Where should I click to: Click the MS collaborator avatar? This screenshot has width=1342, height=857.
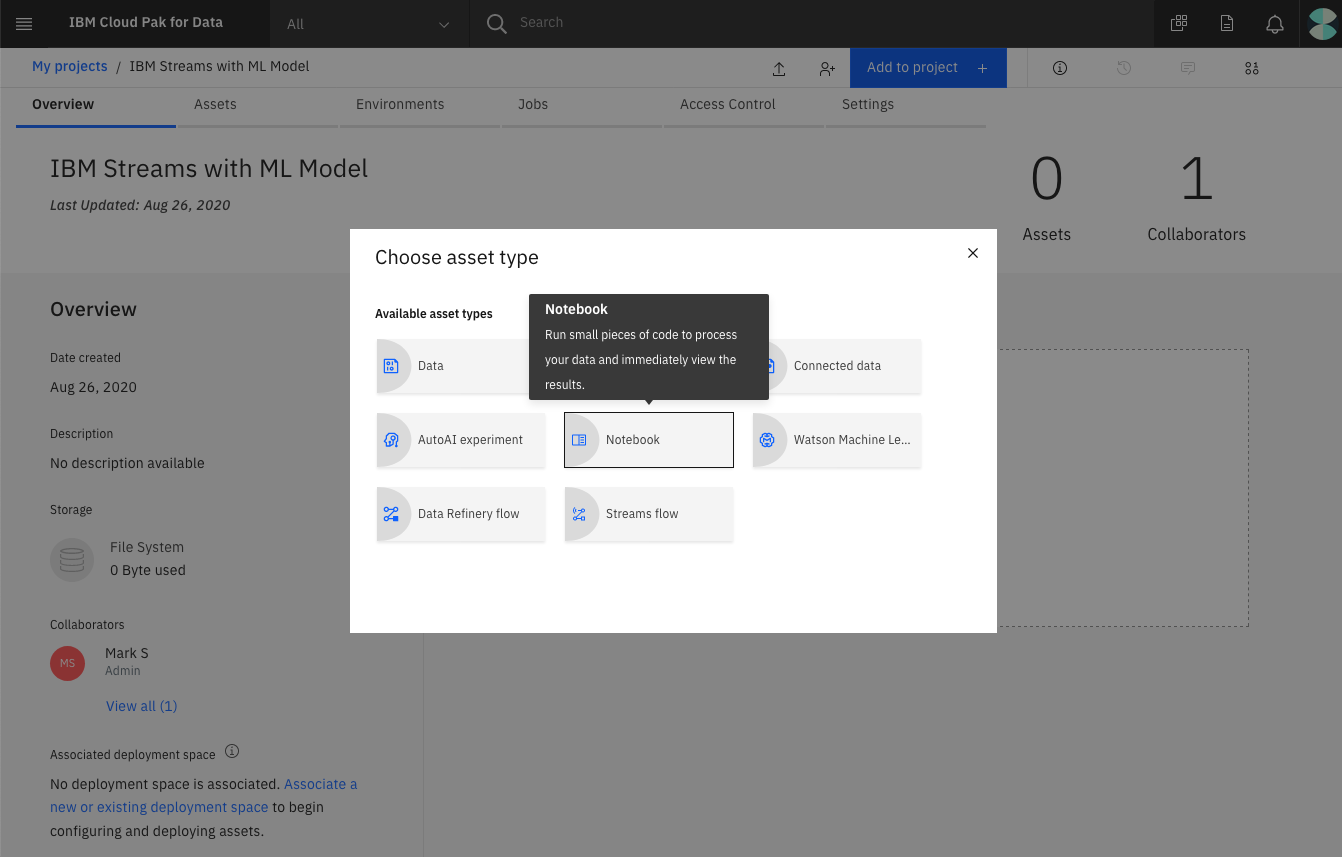point(68,663)
